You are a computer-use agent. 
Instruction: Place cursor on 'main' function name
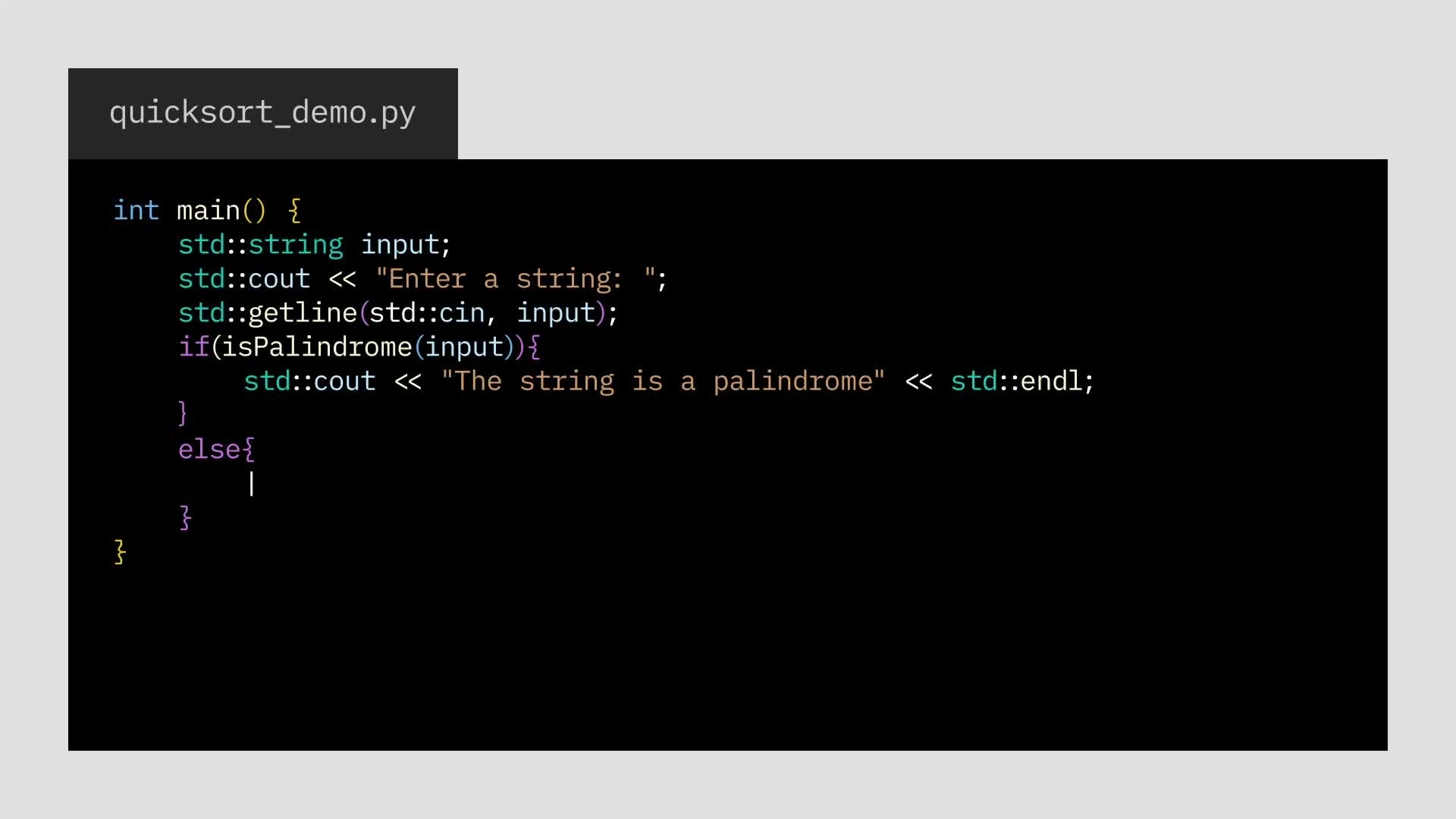[x=208, y=210]
